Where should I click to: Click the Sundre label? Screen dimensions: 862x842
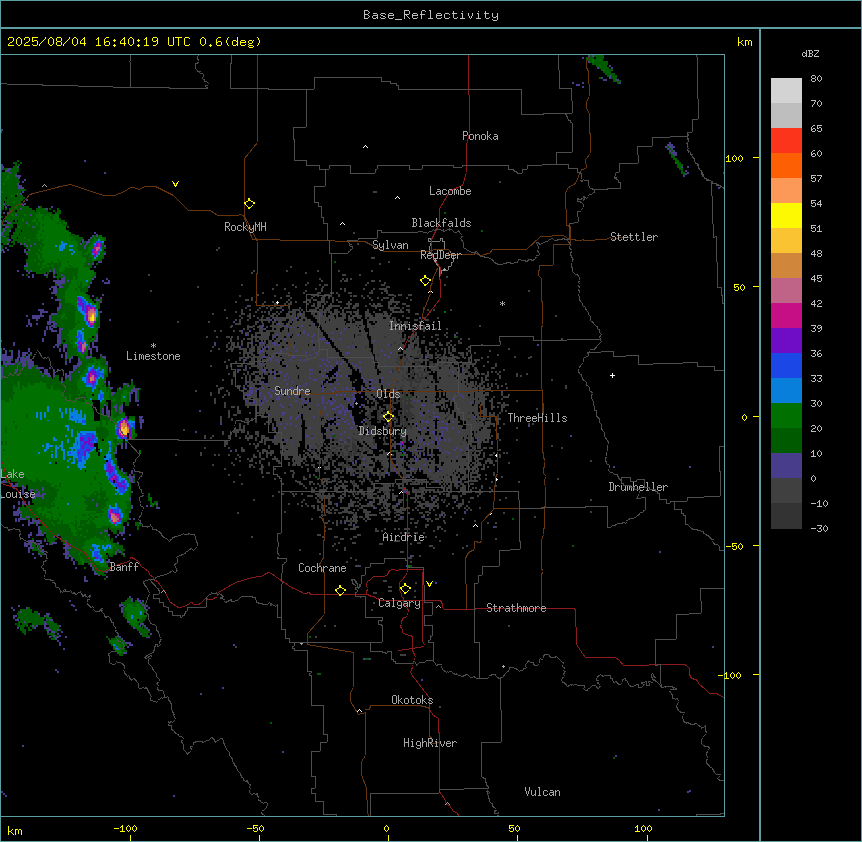coord(292,391)
